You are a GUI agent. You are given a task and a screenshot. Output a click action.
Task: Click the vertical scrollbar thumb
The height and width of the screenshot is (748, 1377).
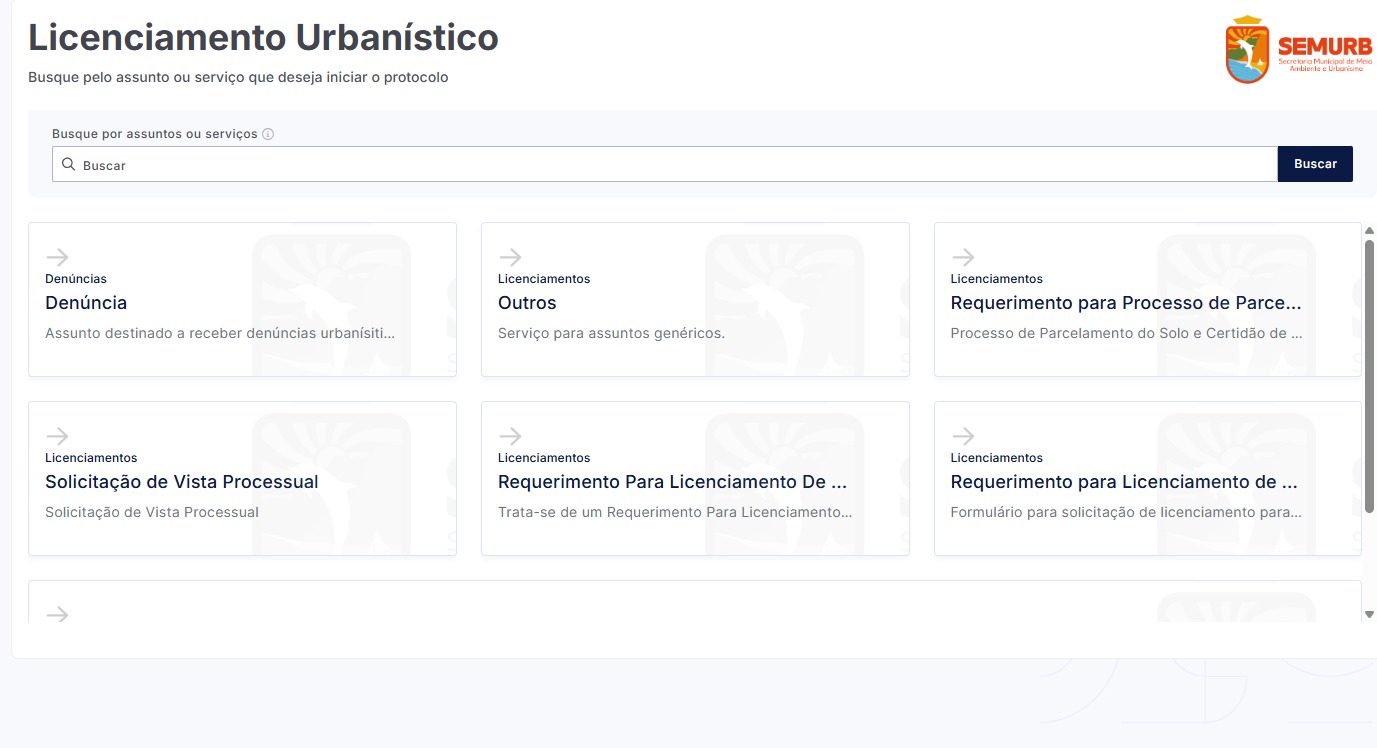(x=1370, y=376)
